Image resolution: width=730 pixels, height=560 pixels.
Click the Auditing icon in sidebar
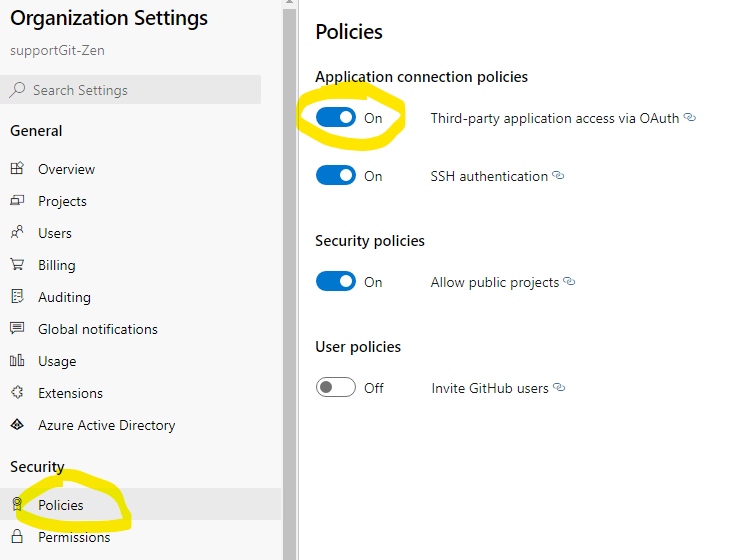[x=17, y=296]
